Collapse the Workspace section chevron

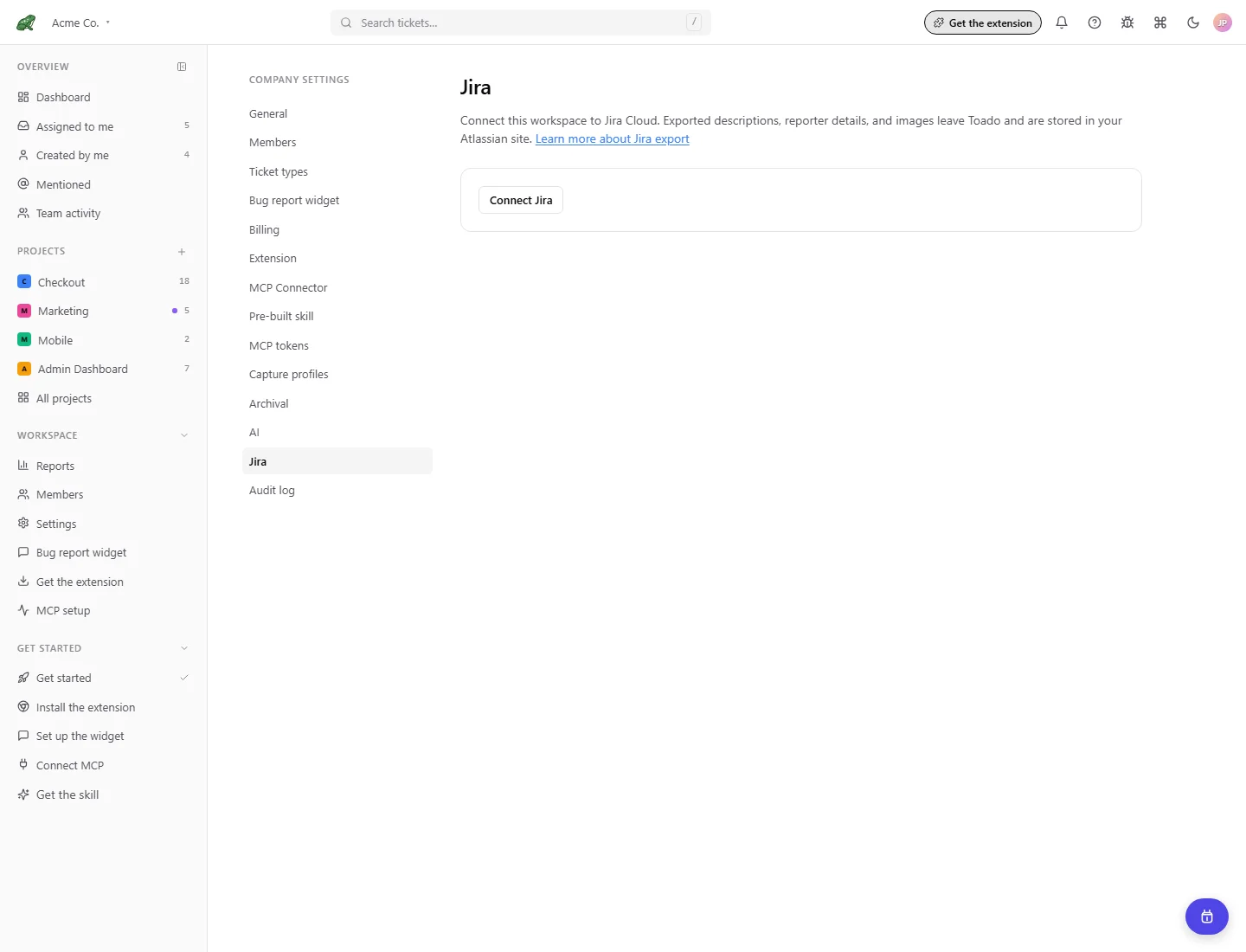[183, 435]
